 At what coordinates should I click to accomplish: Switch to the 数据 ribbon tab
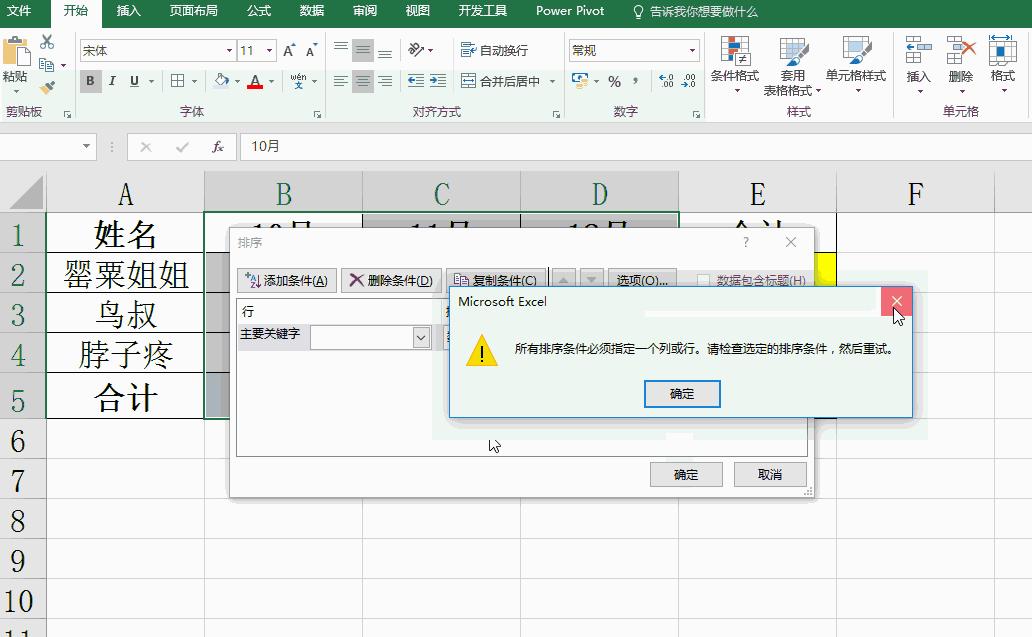click(310, 12)
